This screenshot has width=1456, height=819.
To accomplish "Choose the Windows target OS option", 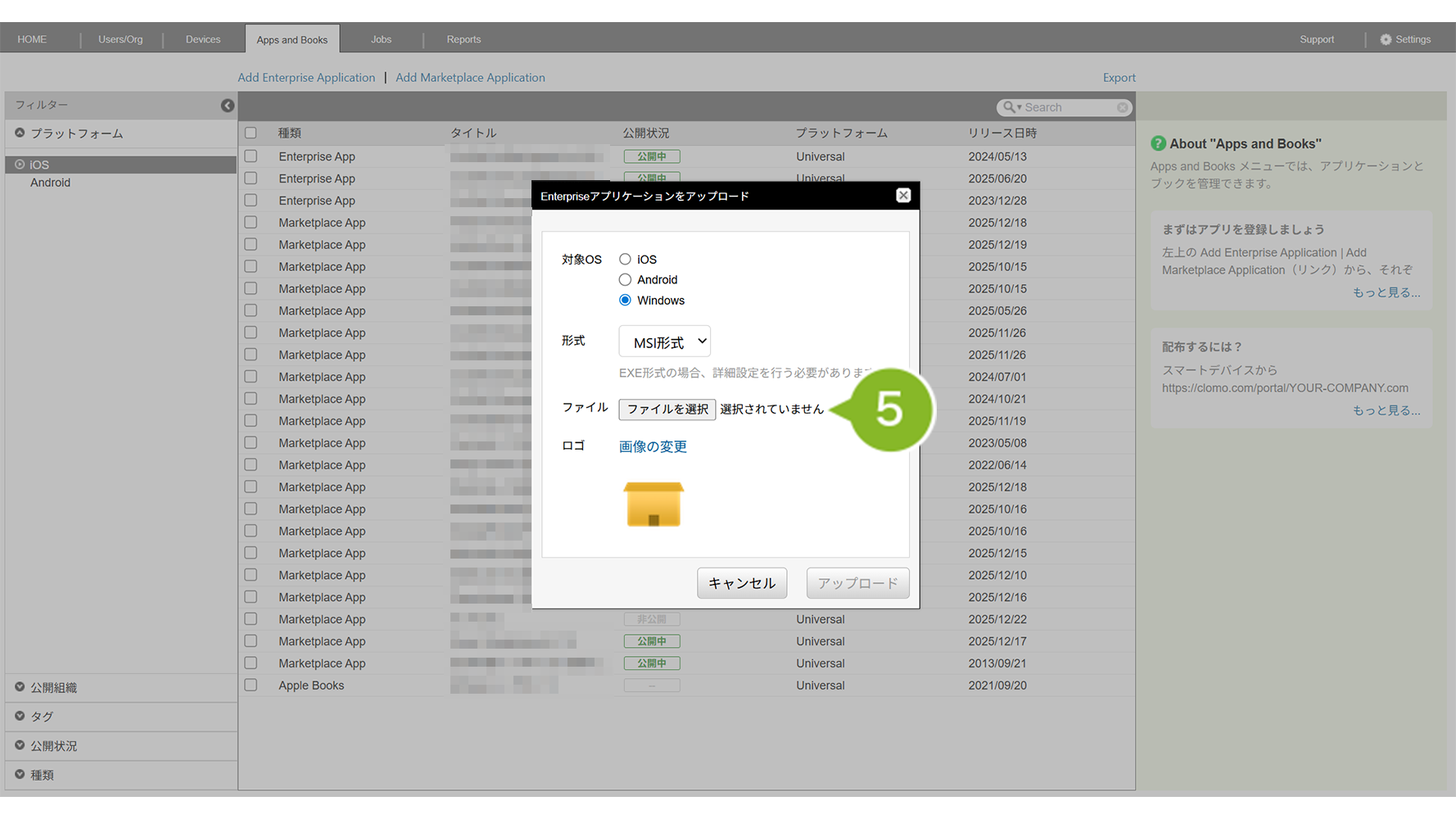I will pos(625,301).
